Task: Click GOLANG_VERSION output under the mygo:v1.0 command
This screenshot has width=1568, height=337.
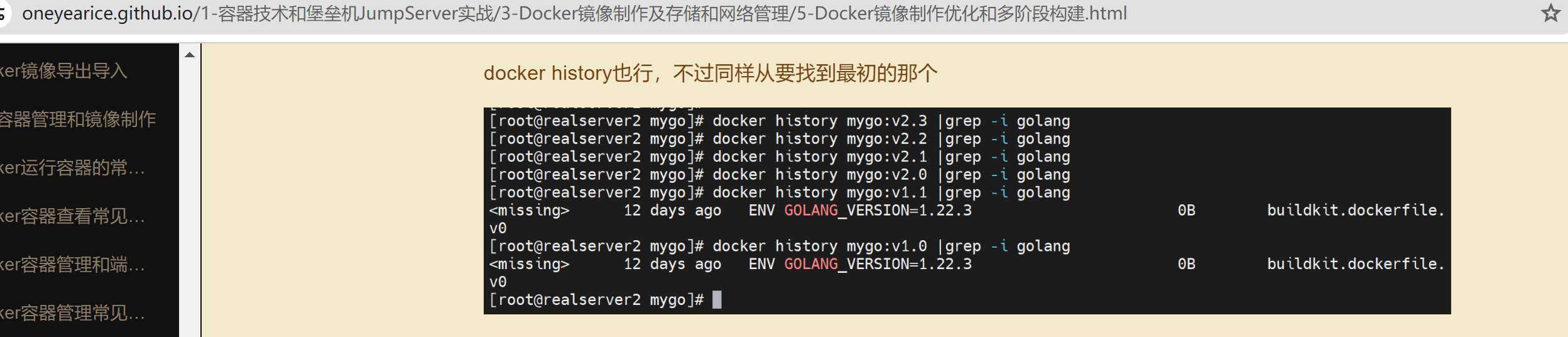Action: click(x=877, y=264)
